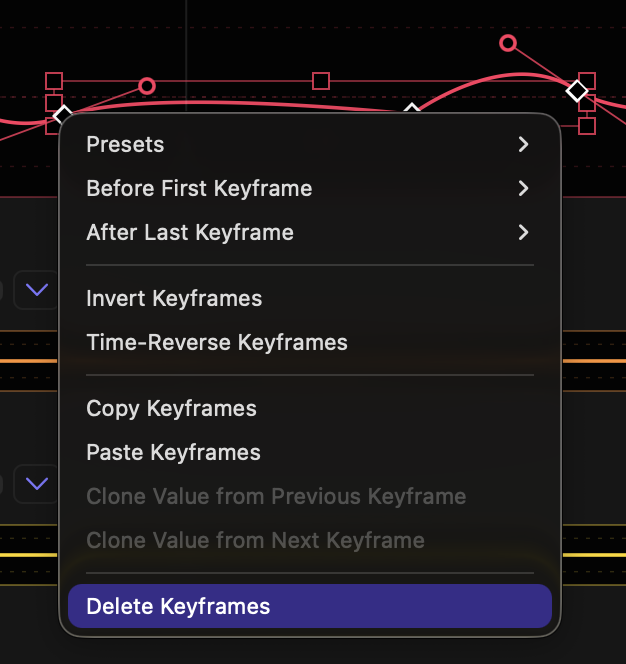Image resolution: width=626 pixels, height=664 pixels.
Task: Open purple chevron dropdown in the orange track
Action: tap(37, 290)
